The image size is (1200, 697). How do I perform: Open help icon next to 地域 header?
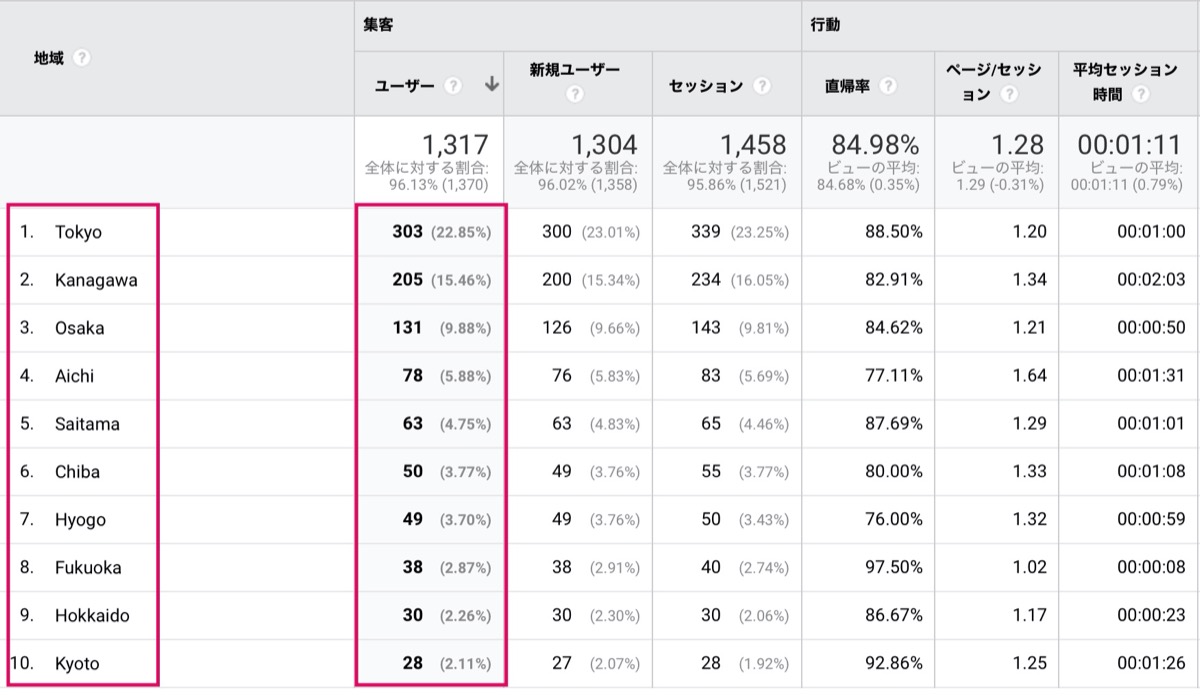pos(82,58)
